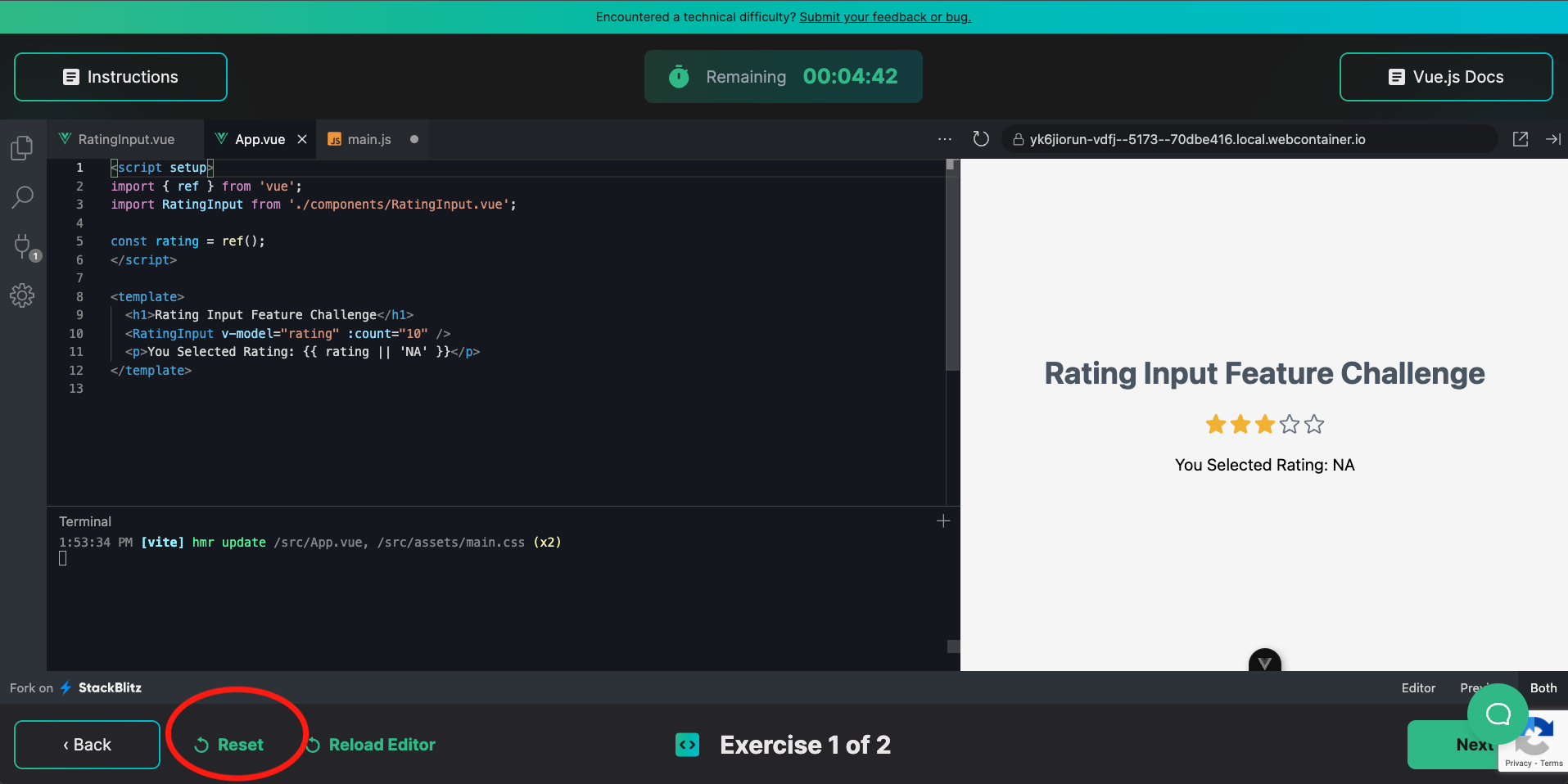1568x784 pixels.
Task: Open the reCAPTCHA Privacy link
Action: coord(1518,764)
